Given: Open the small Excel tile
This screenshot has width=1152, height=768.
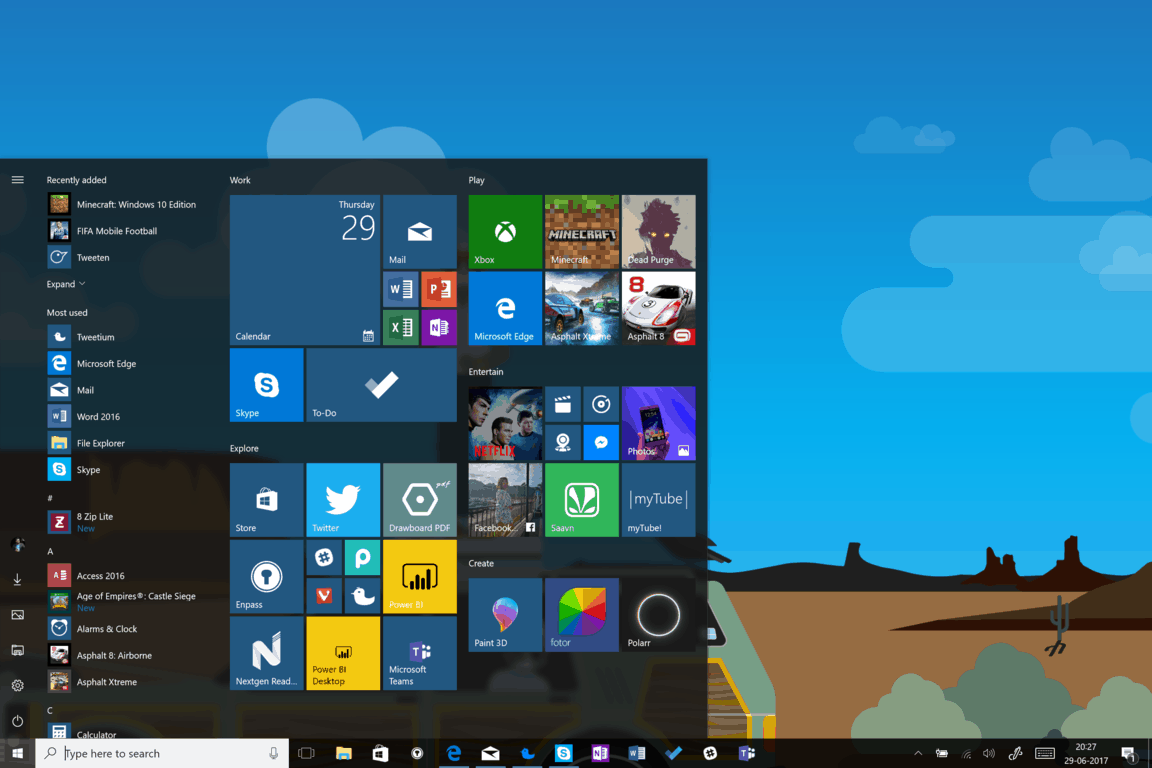Looking at the screenshot, I should [x=400, y=328].
